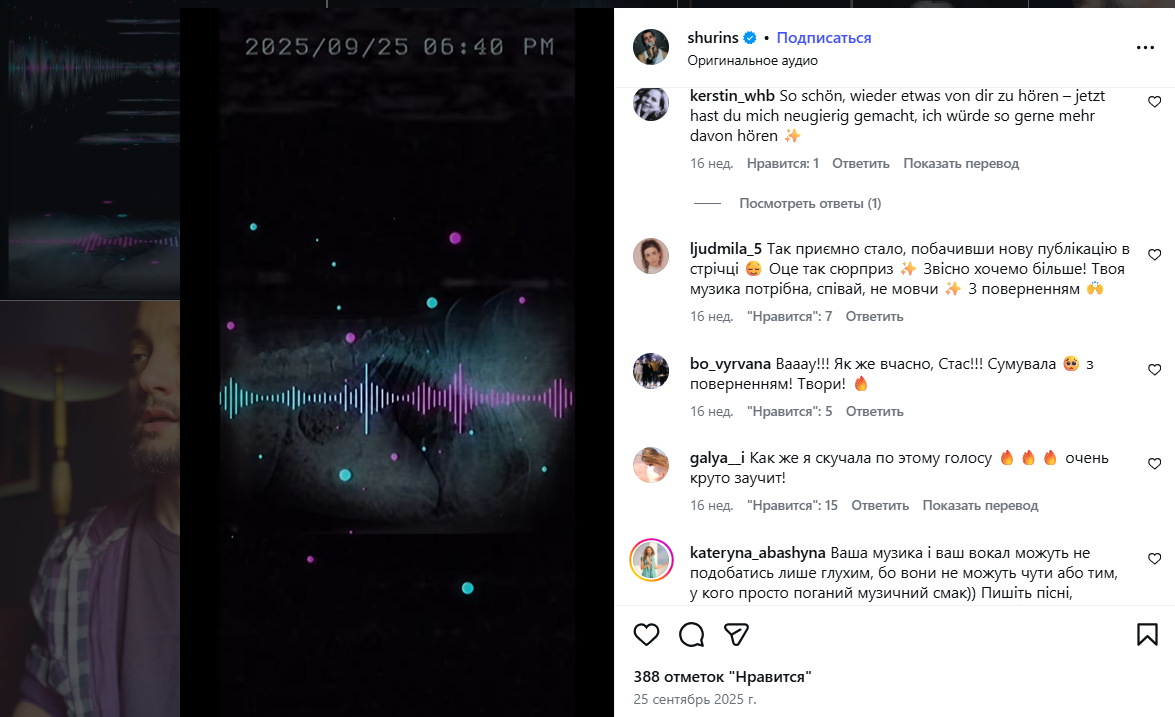Like kerstin_whb's comment
Viewport: 1175px width, 717px height.
[x=1154, y=102]
